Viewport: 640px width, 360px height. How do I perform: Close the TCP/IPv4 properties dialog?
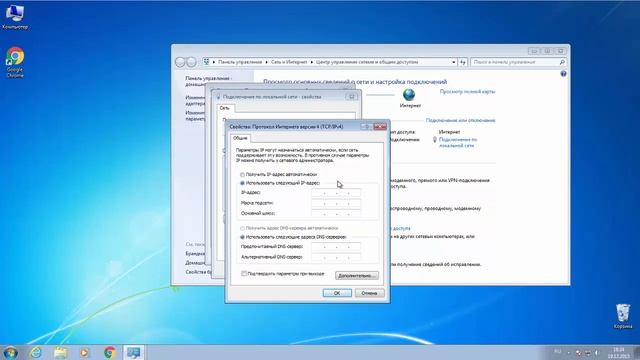click(x=380, y=127)
